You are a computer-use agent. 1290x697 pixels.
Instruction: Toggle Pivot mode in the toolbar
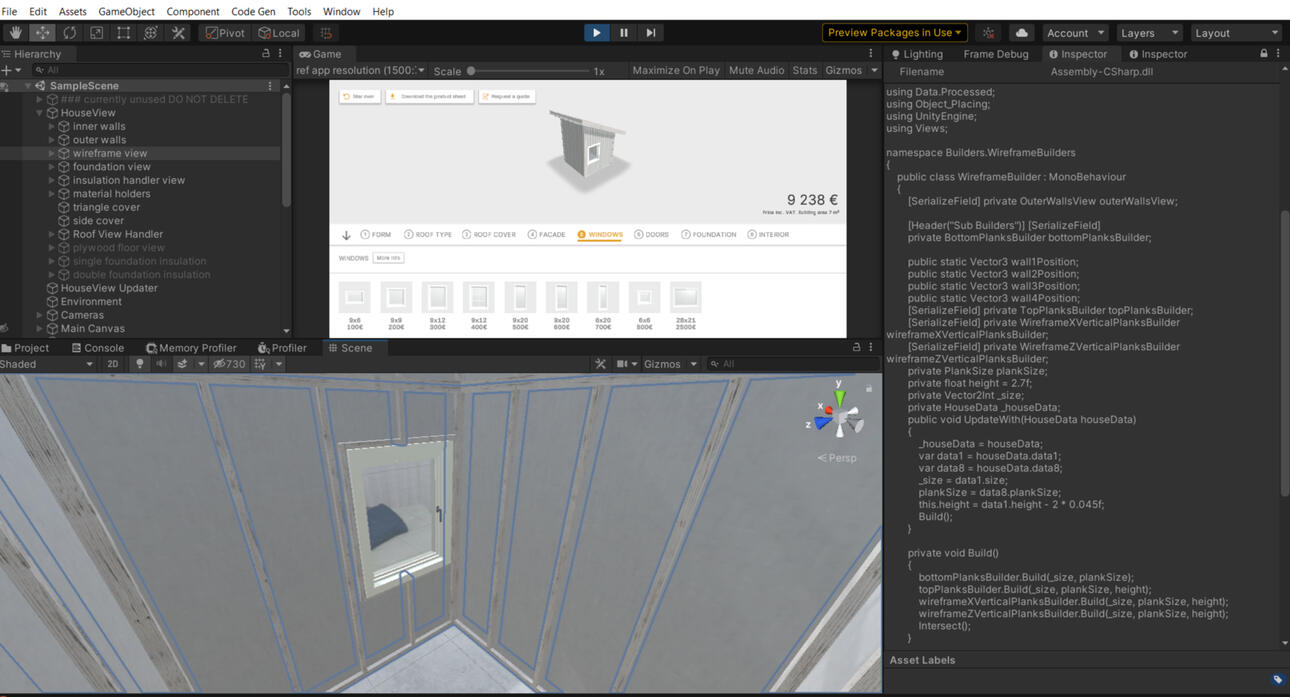pyautogui.click(x=224, y=32)
